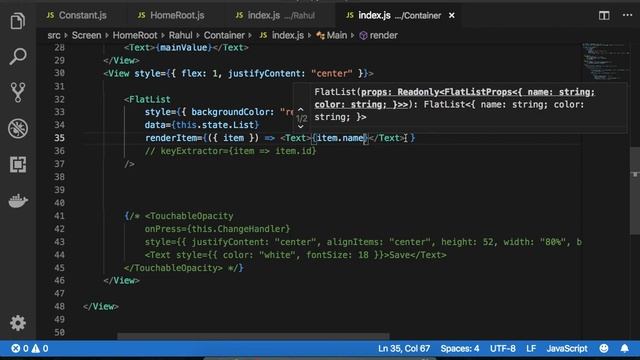
Task: Click the index.js breadcrumb
Action: click(282, 36)
